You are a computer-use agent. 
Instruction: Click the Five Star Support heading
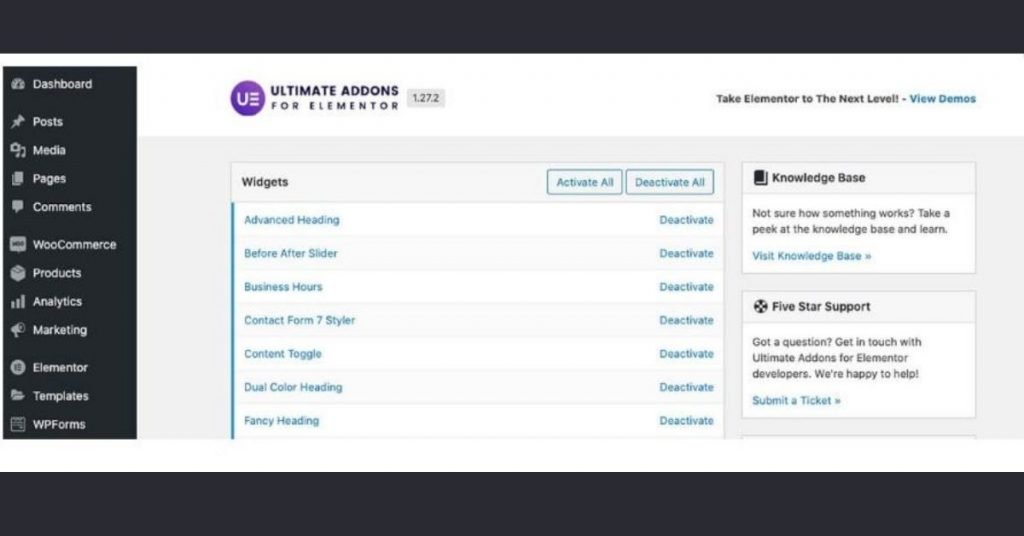point(821,306)
